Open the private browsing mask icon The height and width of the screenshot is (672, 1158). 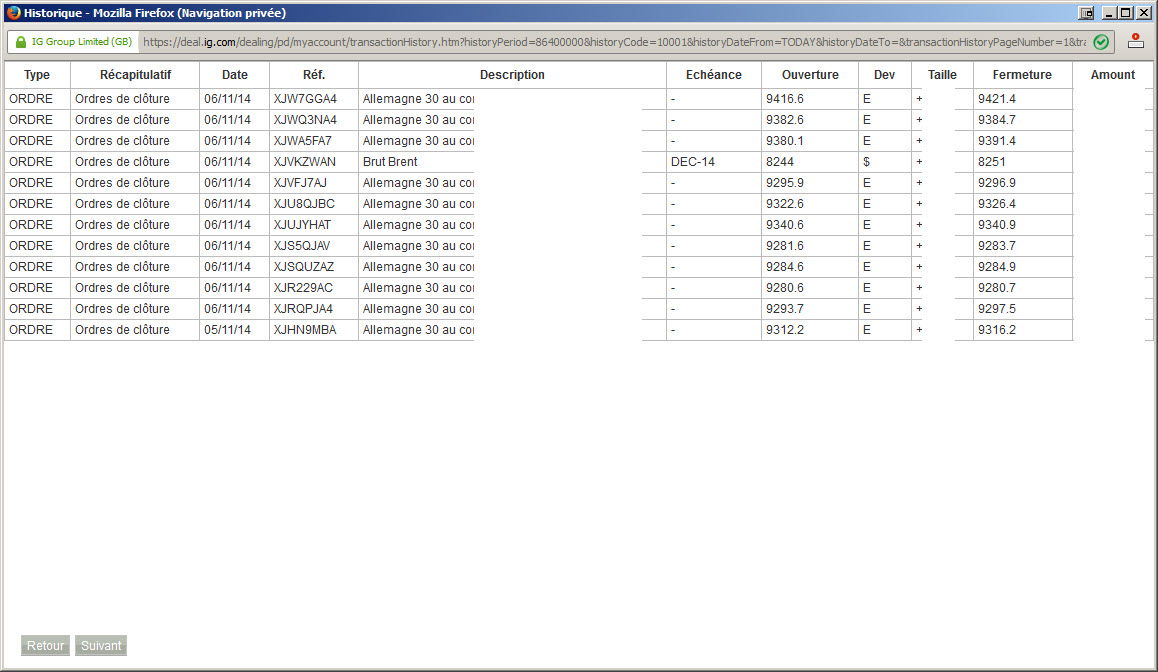click(1136, 41)
